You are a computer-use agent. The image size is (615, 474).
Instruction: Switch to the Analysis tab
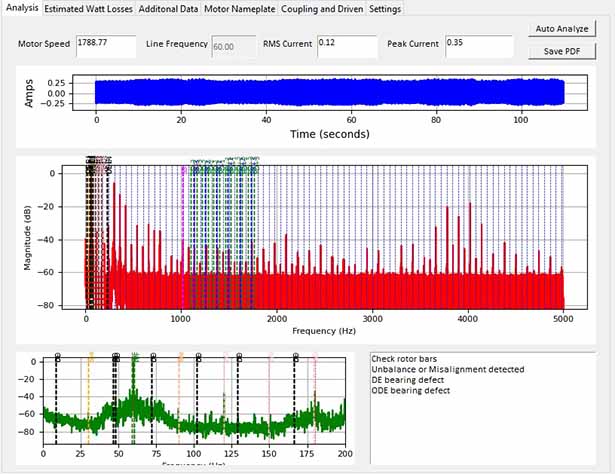point(22,8)
